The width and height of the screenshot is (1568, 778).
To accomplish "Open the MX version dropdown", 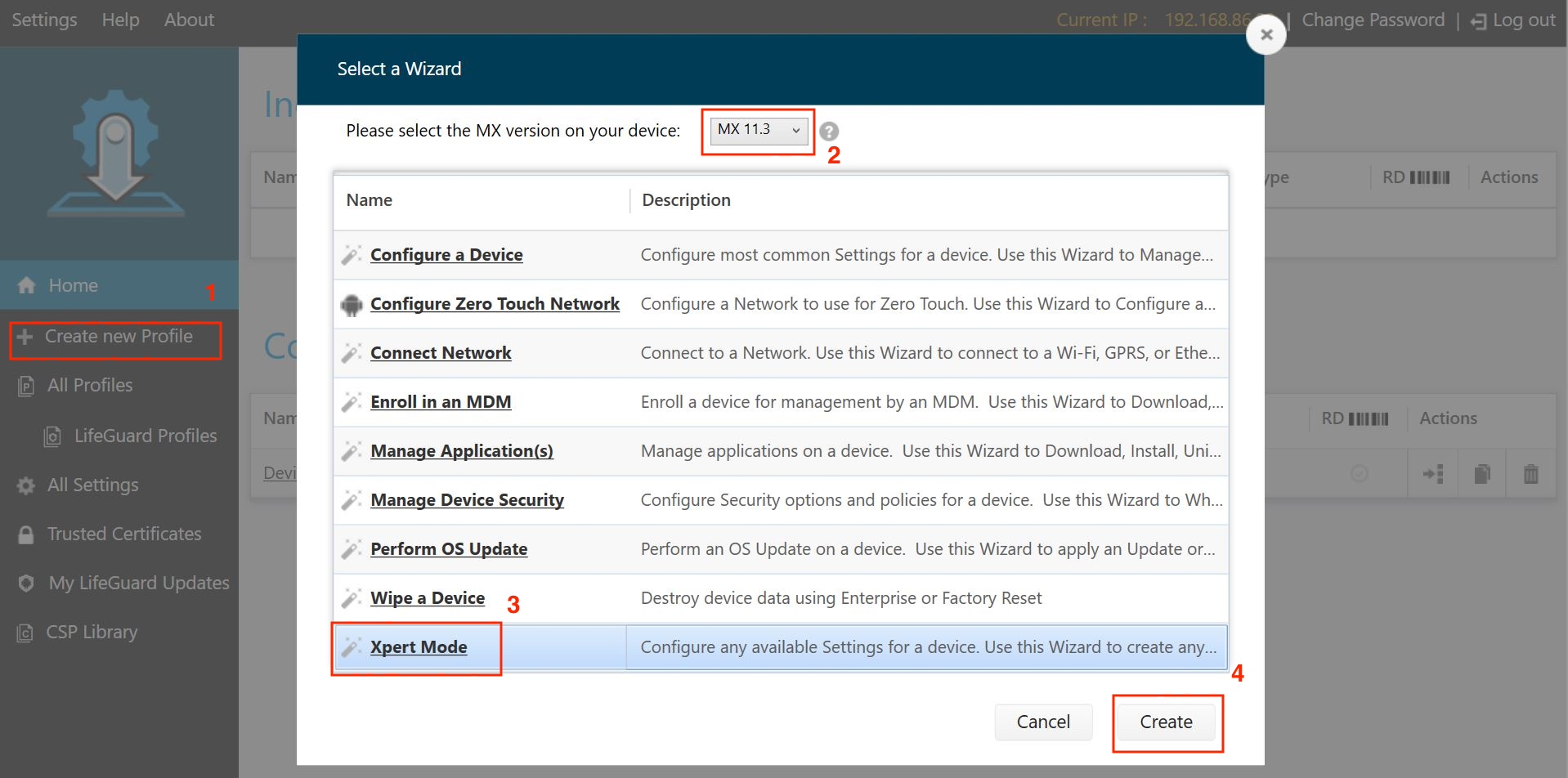I will 759,130.
